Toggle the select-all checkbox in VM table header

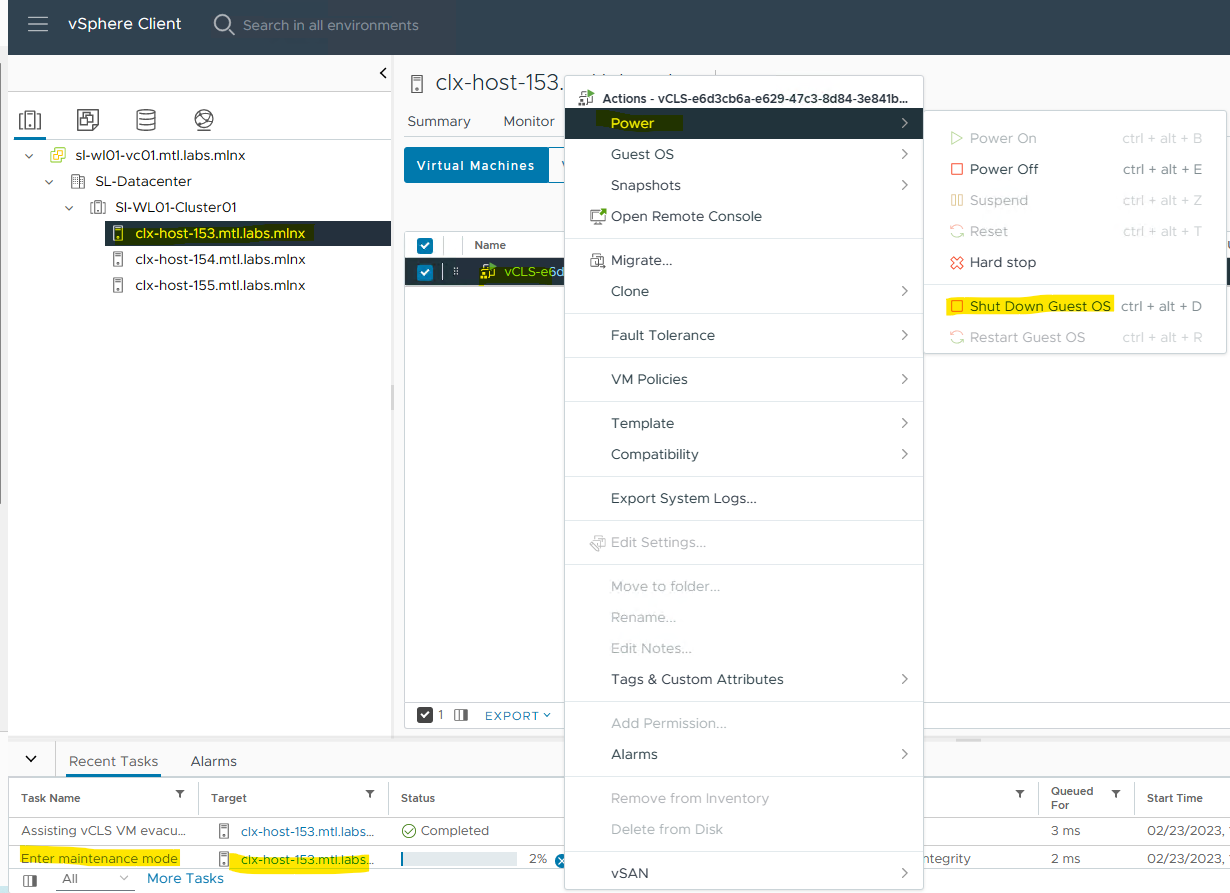click(425, 246)
